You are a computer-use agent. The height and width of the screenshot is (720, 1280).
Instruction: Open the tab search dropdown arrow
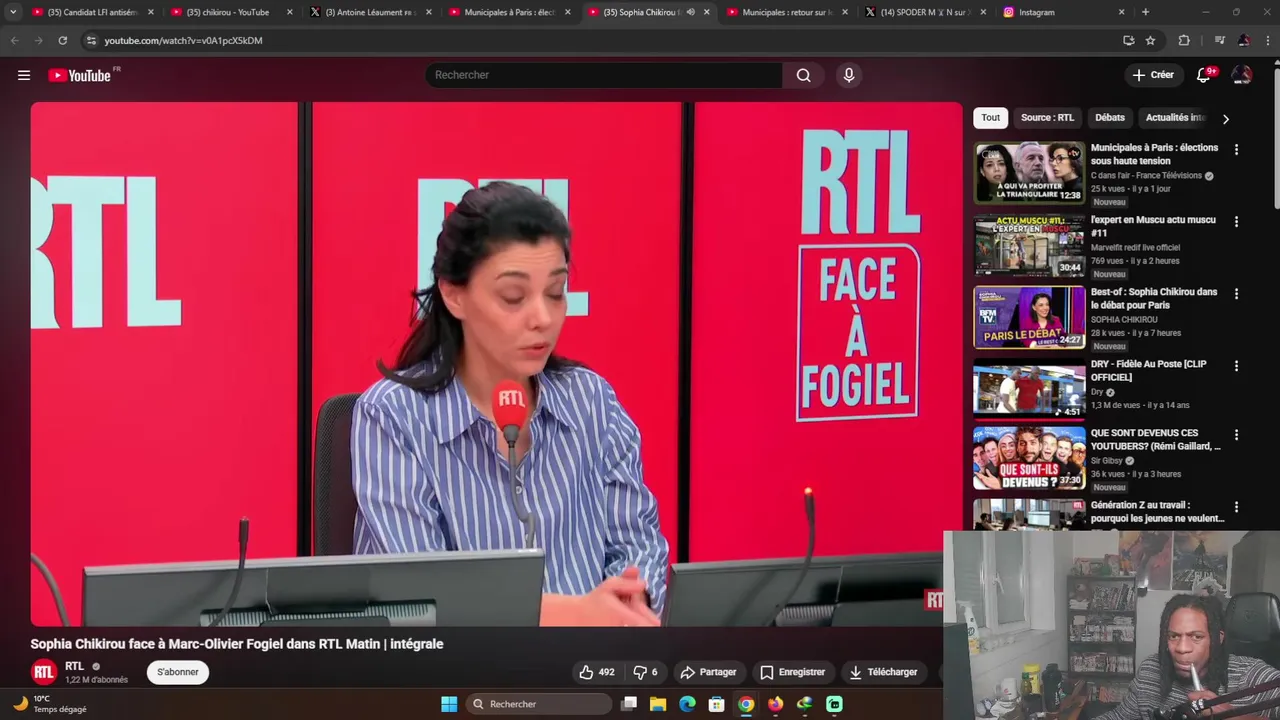(13, 12)
